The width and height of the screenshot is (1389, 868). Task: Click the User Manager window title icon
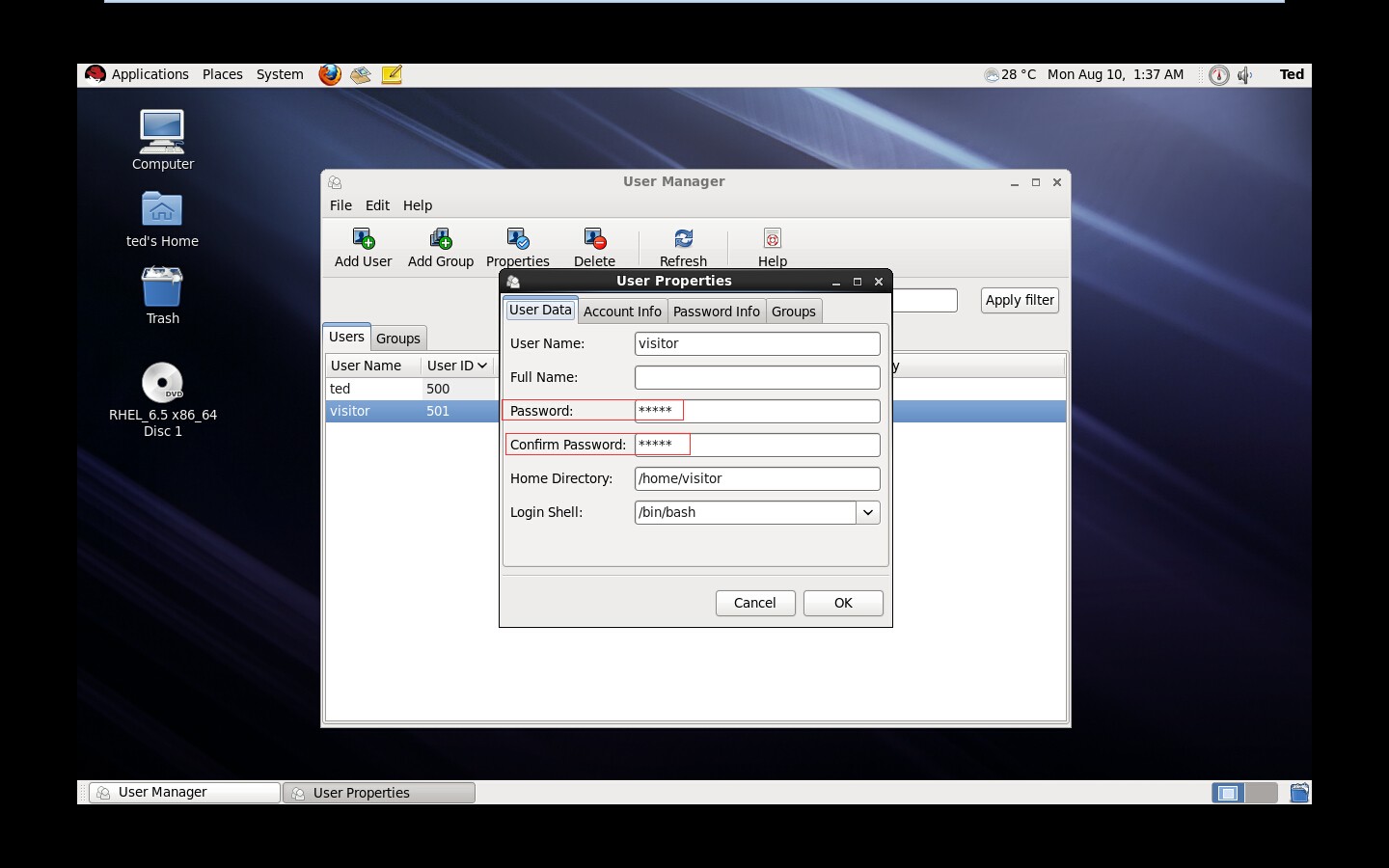(x=335, y=182)
